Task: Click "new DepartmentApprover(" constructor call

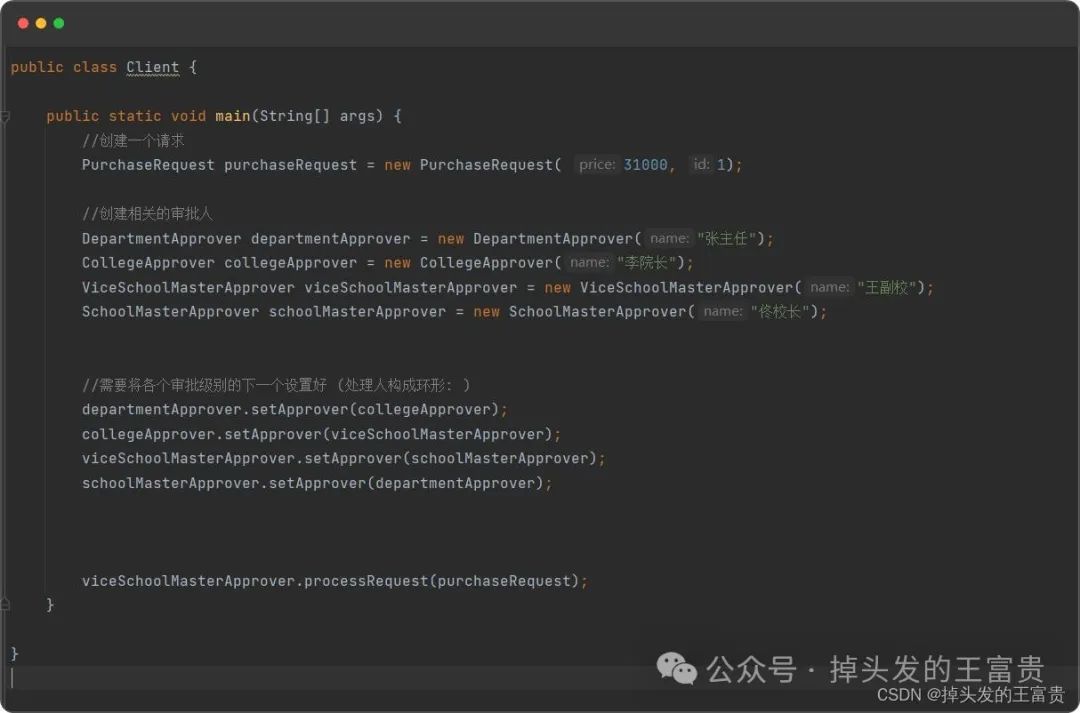Action: [539, 238]
